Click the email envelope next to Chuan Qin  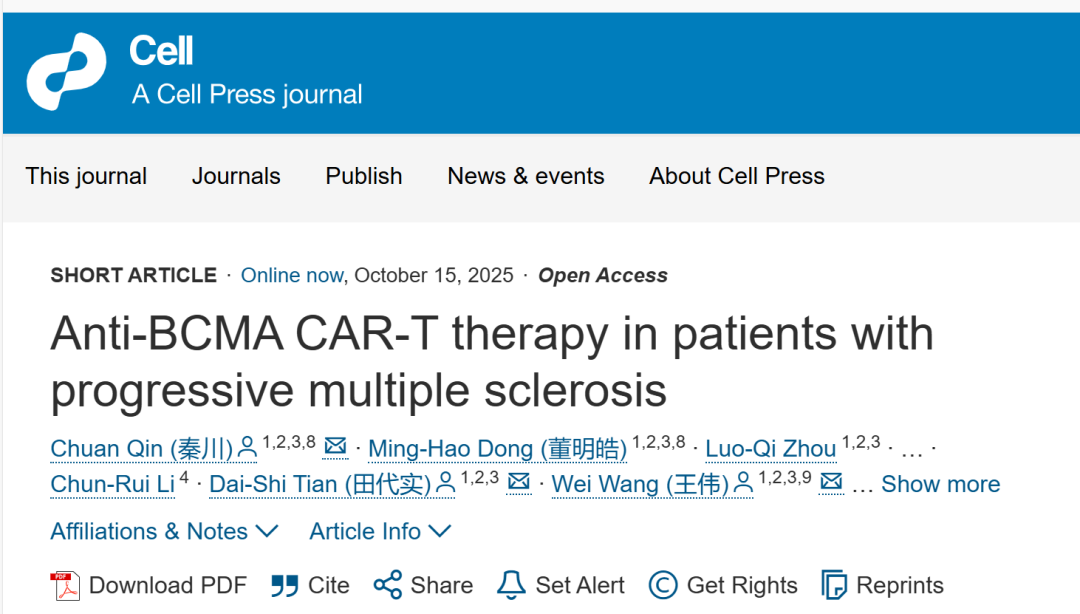(336, 447)
